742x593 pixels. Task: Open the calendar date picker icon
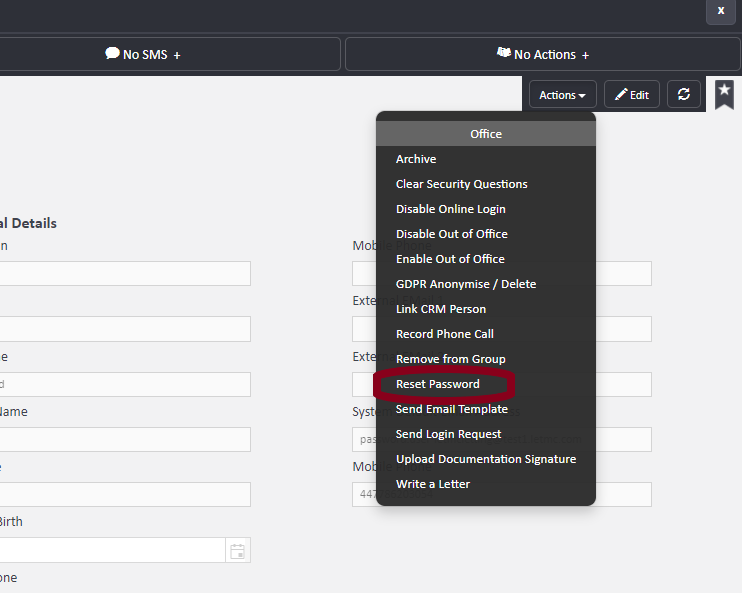coord(237,550)
